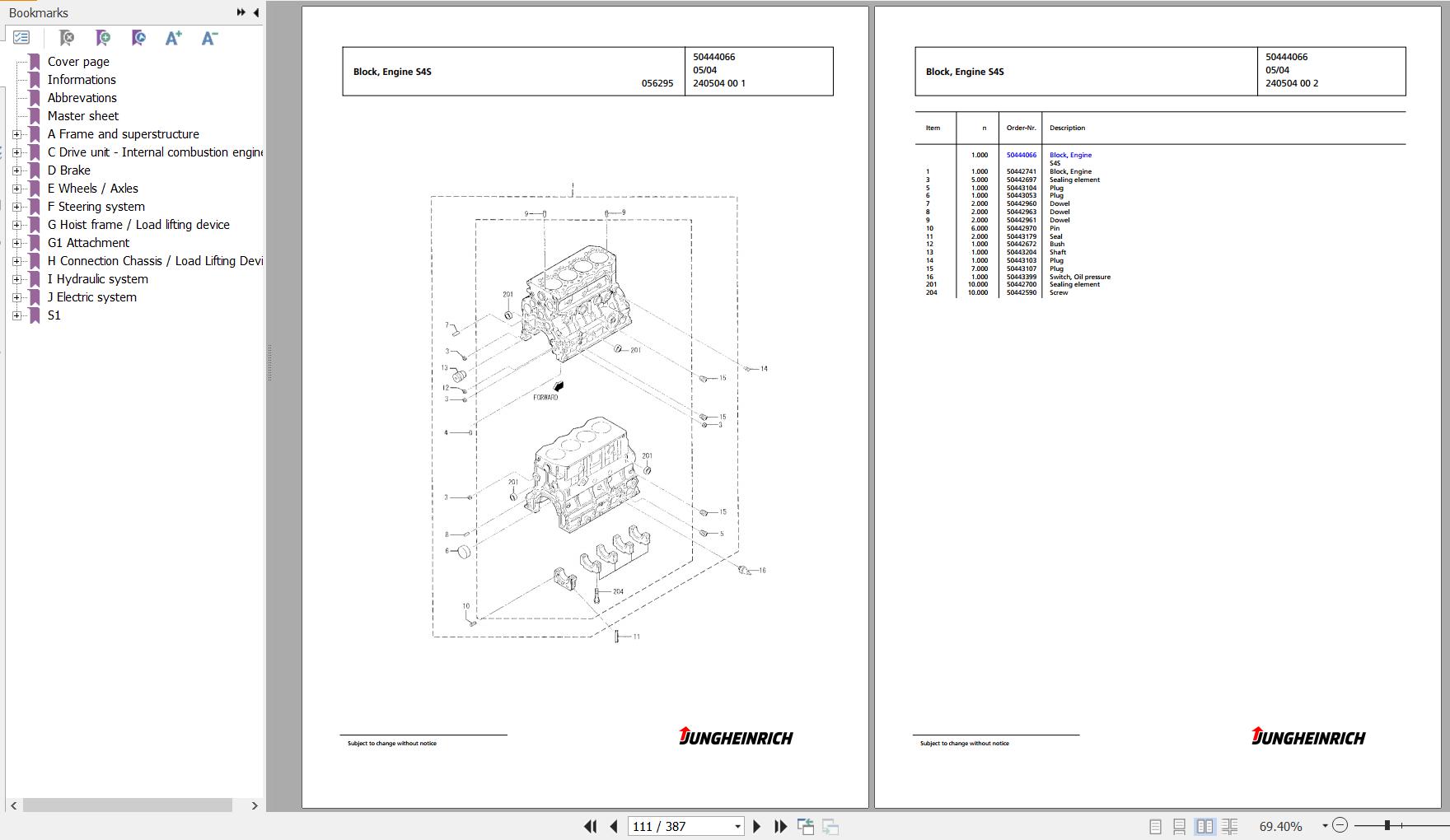The image size is (1450, 840).
Task: Jump to the last page
Action: tap(780, 826)
